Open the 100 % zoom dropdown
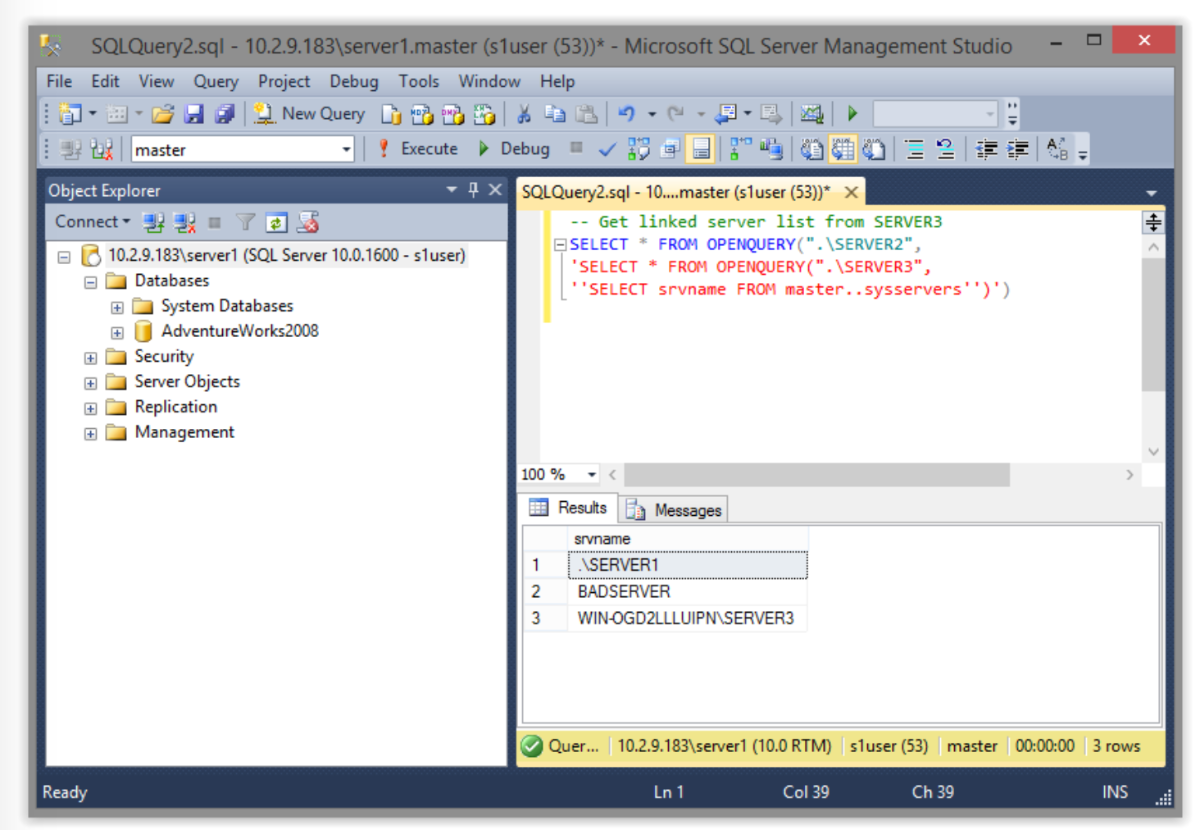The width and height of the screenshot is (1200, 830). point(591,475)
